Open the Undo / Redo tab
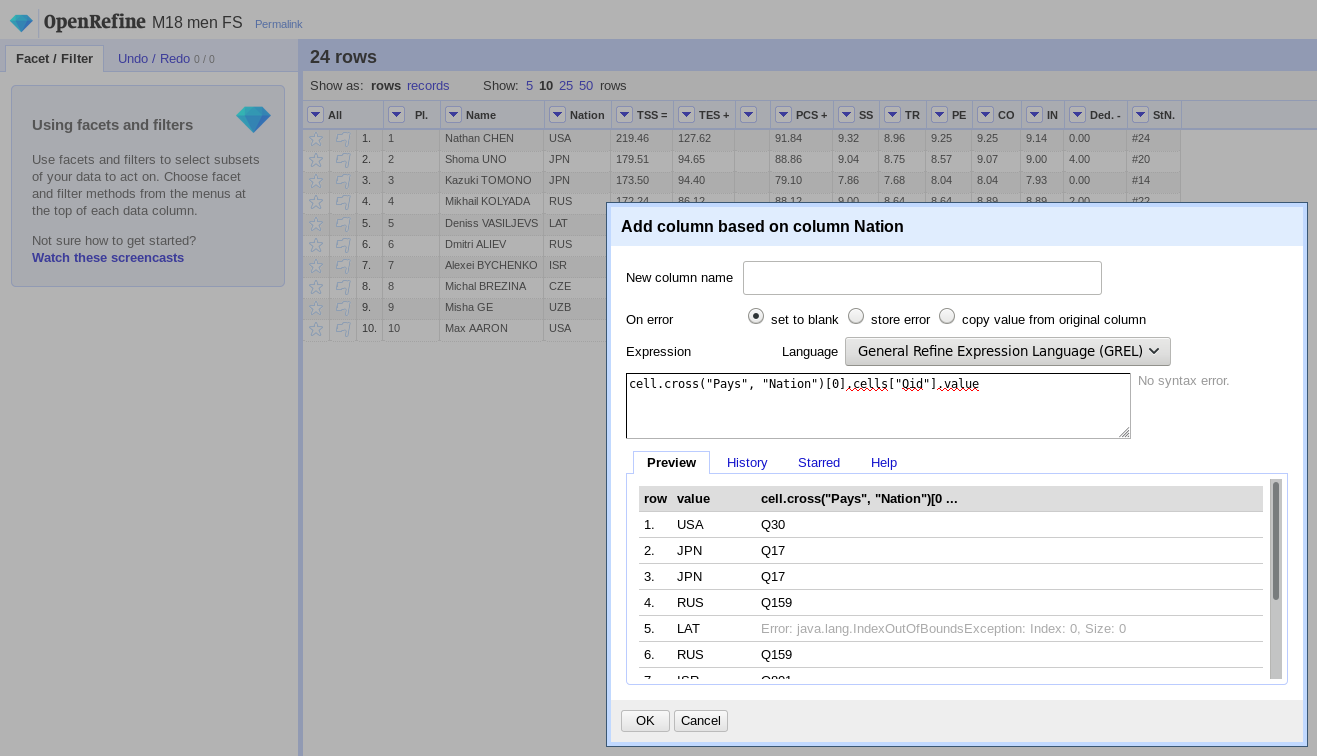Image resolution: width=1317 pixels, height=756 pixels. tap(166, 58)
